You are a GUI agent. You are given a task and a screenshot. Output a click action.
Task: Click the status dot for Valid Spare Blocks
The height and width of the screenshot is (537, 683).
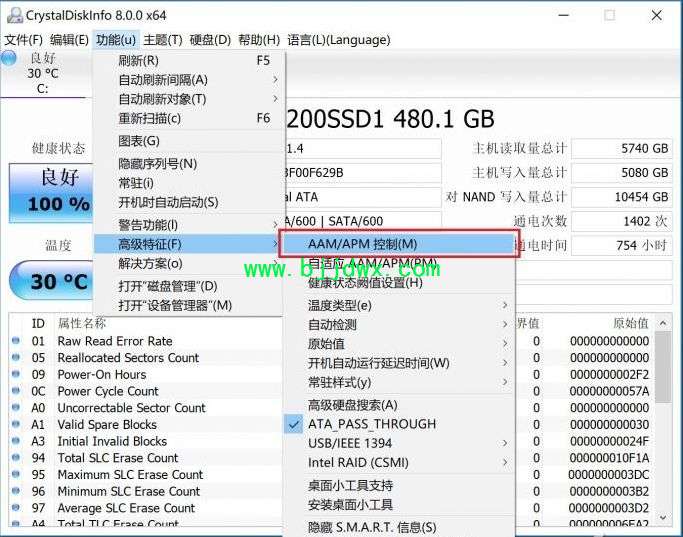tap(16, 424)
